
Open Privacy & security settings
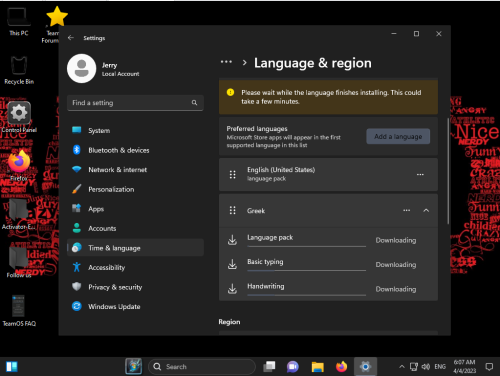pos(135,287)
